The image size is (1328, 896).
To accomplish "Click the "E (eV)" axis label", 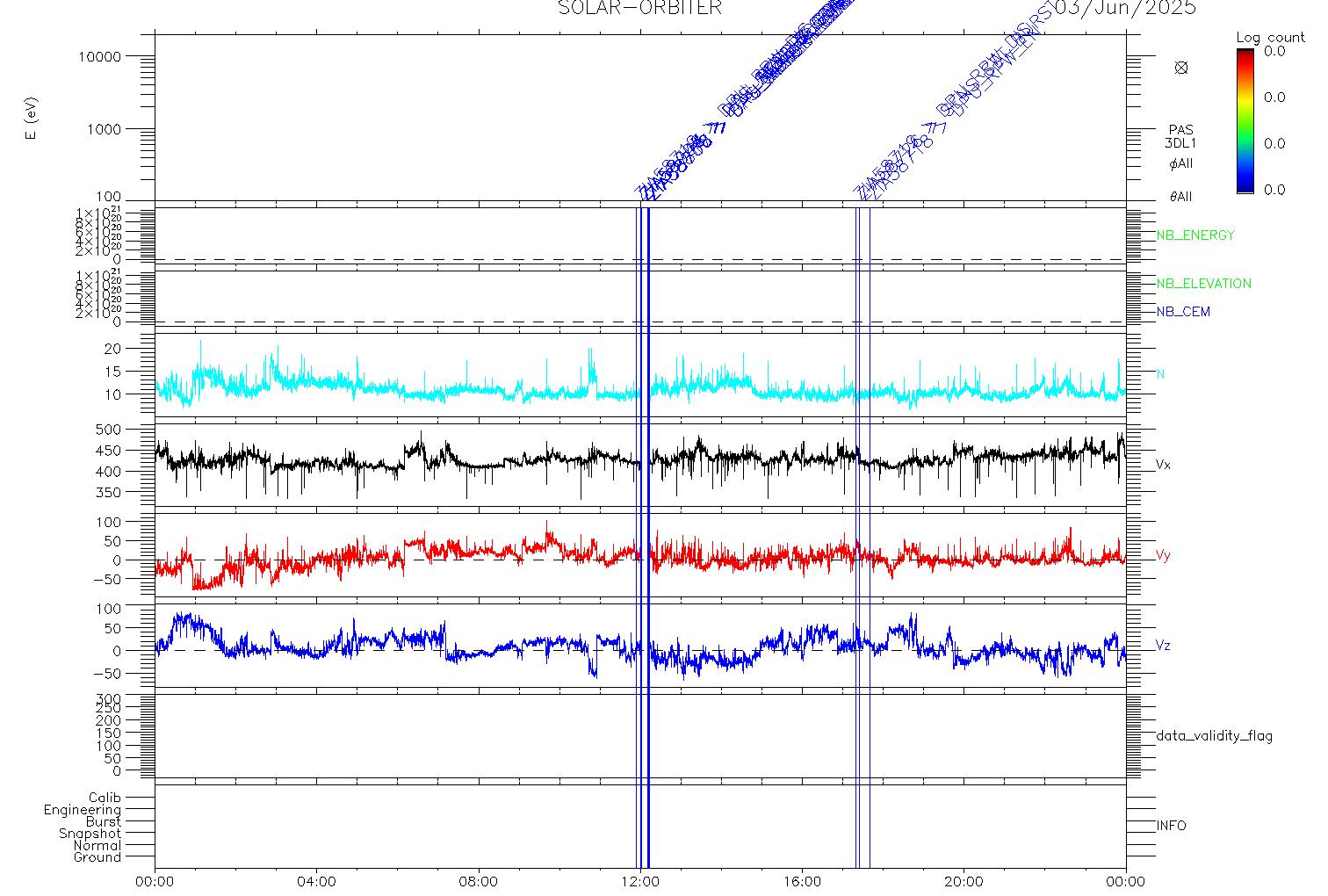I will pos(32,119).
